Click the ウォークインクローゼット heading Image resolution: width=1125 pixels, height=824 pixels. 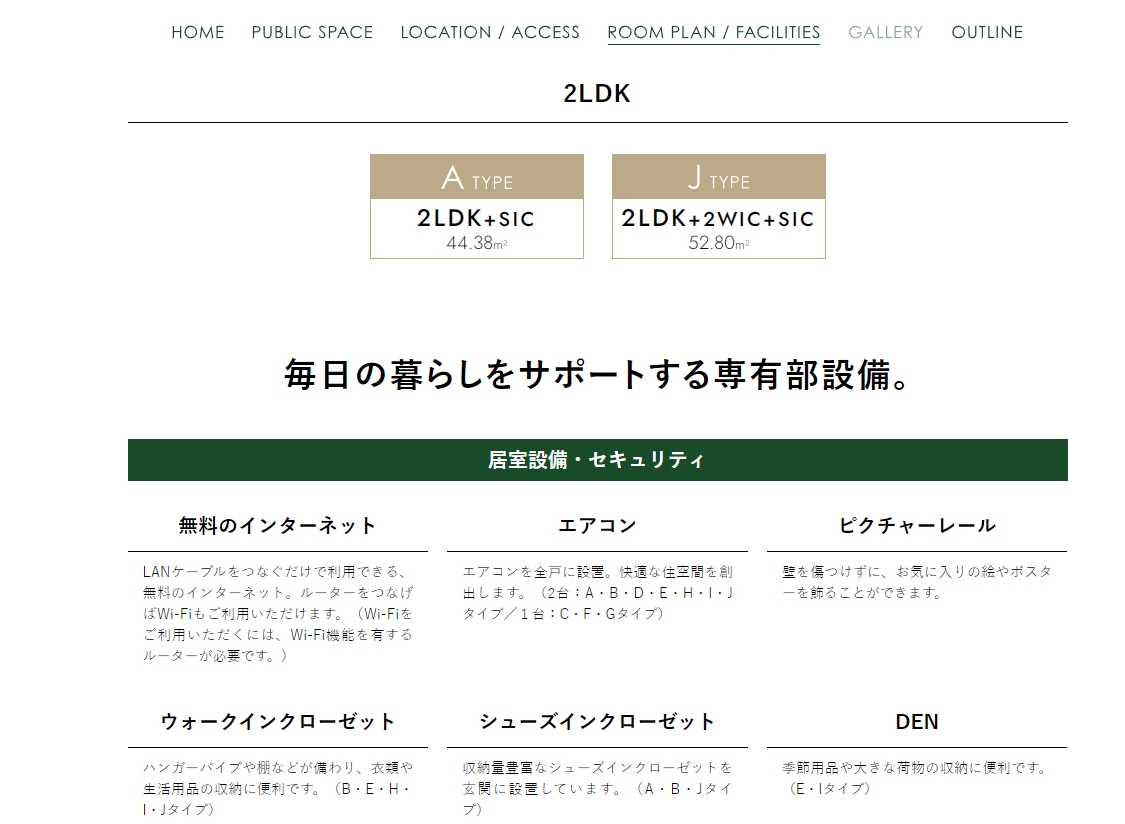tap(279, 720)
